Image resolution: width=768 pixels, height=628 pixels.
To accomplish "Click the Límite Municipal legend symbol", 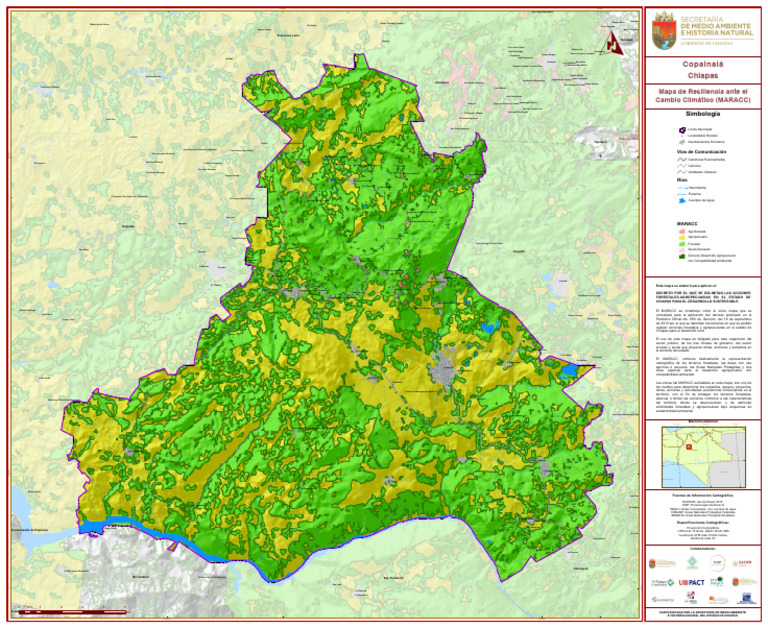I will point(682,130).
